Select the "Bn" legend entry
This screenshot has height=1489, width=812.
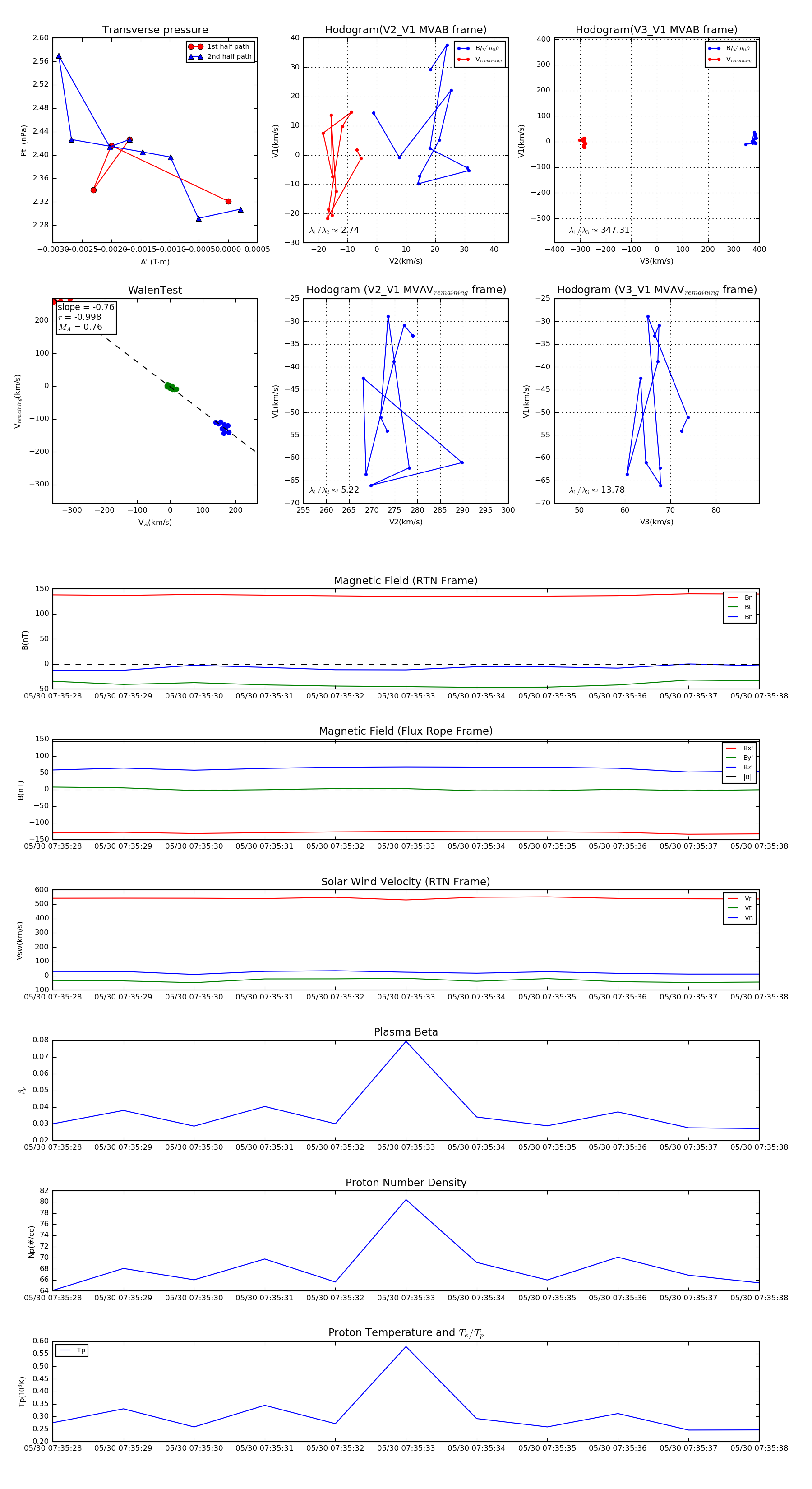(x=740, y=617)
